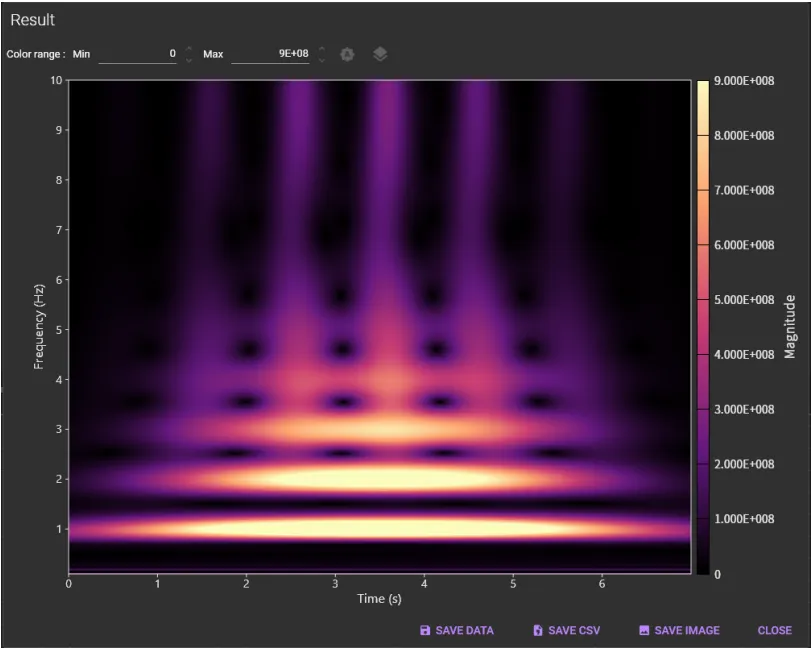The height and width of the screenshot is (650, 811).
Task: Decrease the Max color range value
Action: [x=322, y=60]
